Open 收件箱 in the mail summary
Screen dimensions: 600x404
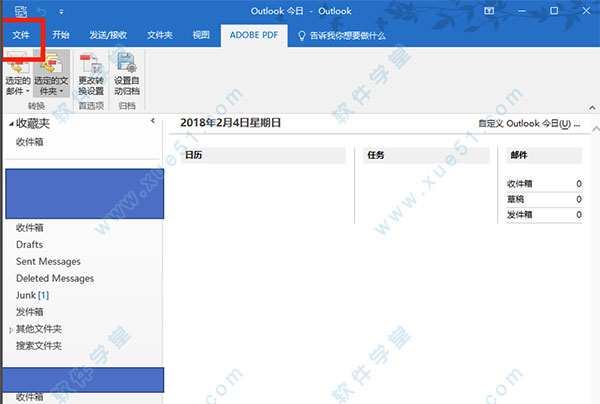519,184
